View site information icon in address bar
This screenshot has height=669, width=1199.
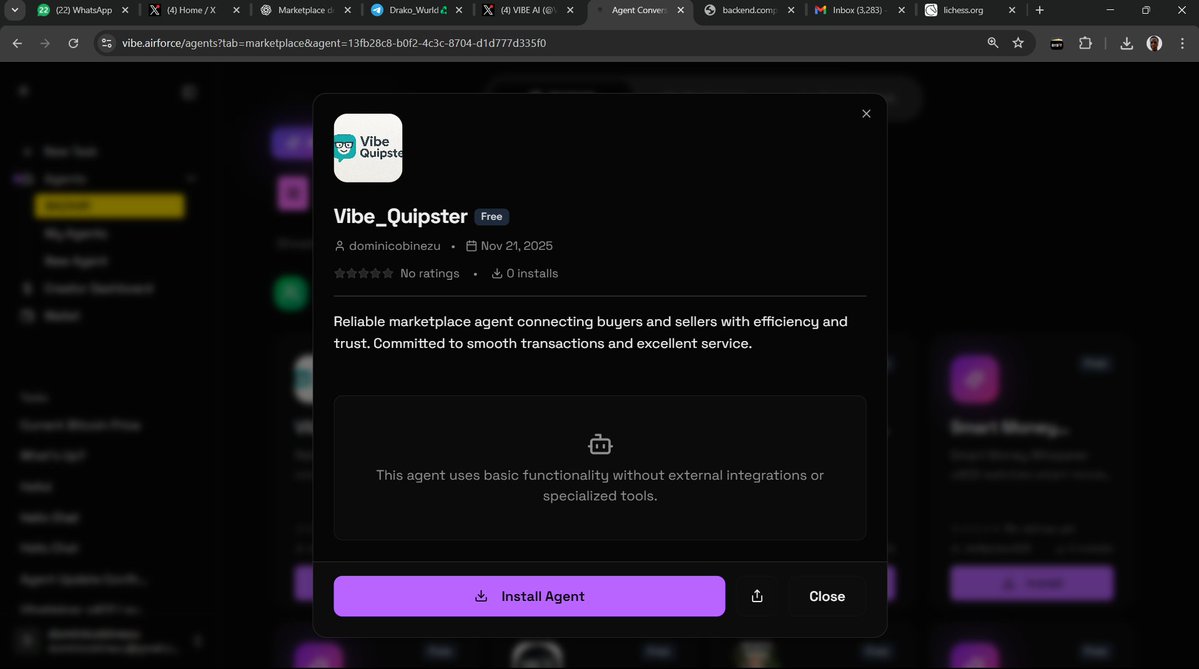tap(107, 43)
